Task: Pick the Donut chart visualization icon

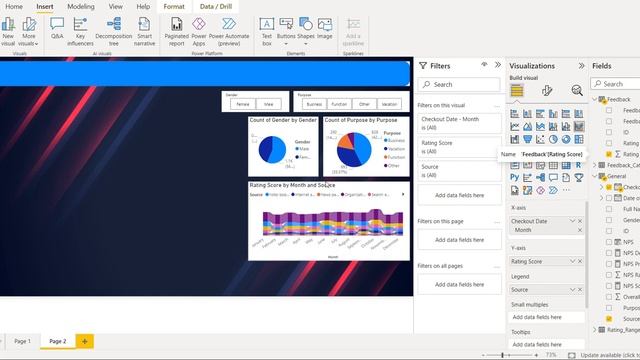Action: pyautogui.click(x=566, y=139)
